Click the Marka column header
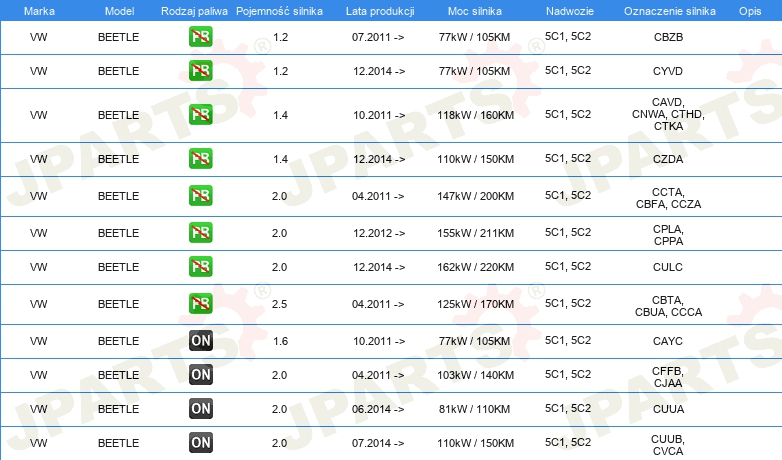Viewport: 782px width, 460px height. (39, 11)
